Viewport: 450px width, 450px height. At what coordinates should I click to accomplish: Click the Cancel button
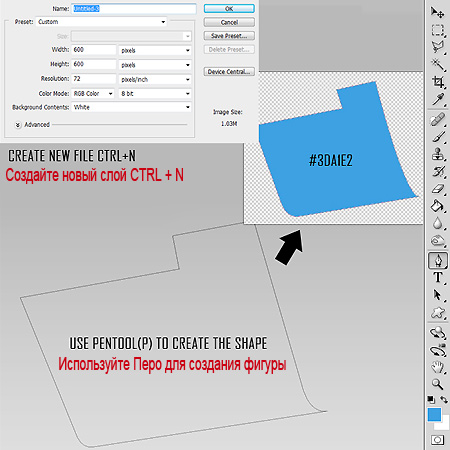[x=229, y=22]
